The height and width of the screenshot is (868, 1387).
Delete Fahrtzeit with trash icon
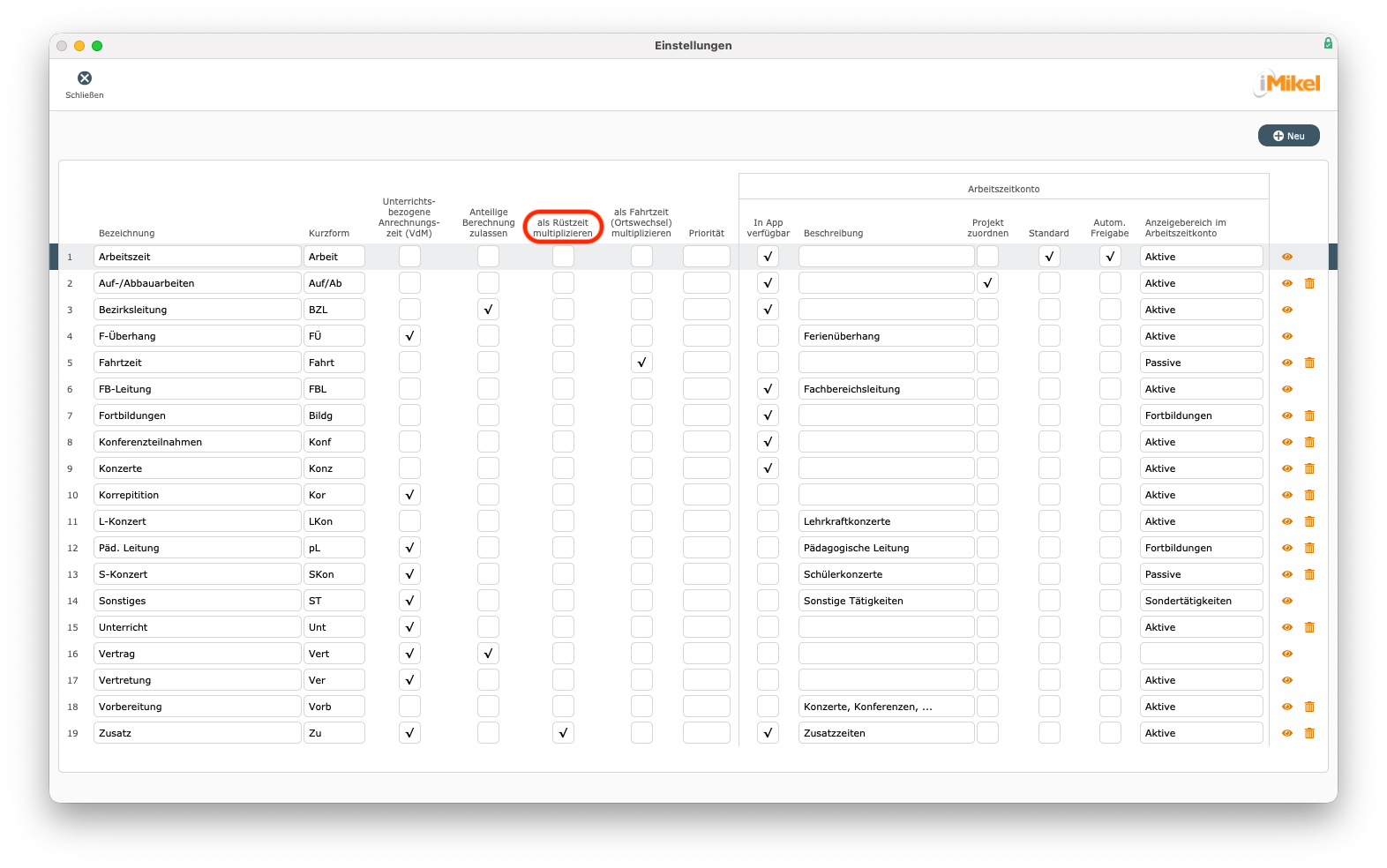tap(1309, 363)
